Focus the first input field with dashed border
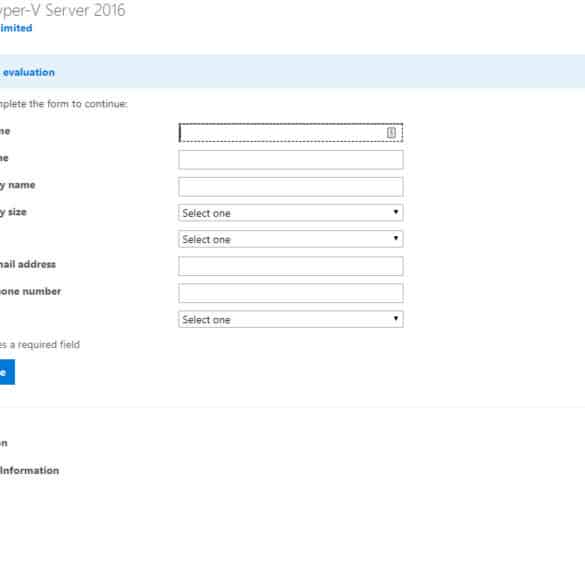The width and height of the screenshot is (585, 585). pos(291,132)
